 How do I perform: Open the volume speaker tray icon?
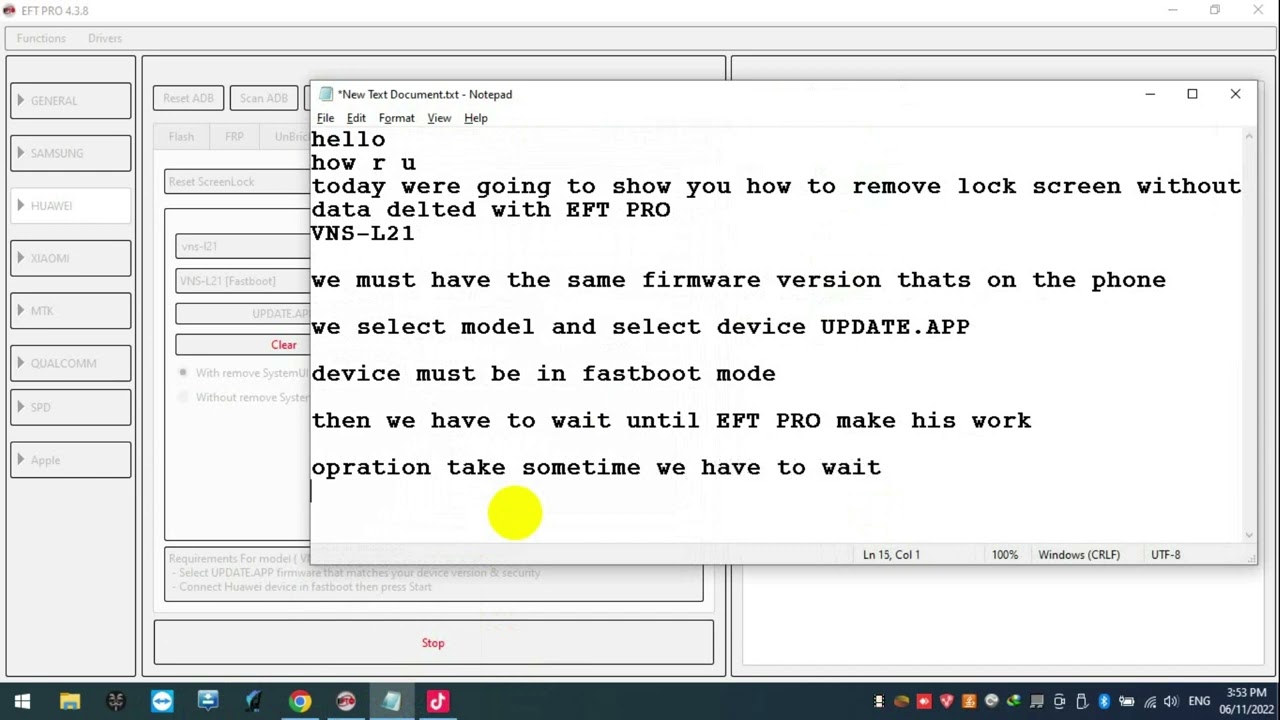1171,701
